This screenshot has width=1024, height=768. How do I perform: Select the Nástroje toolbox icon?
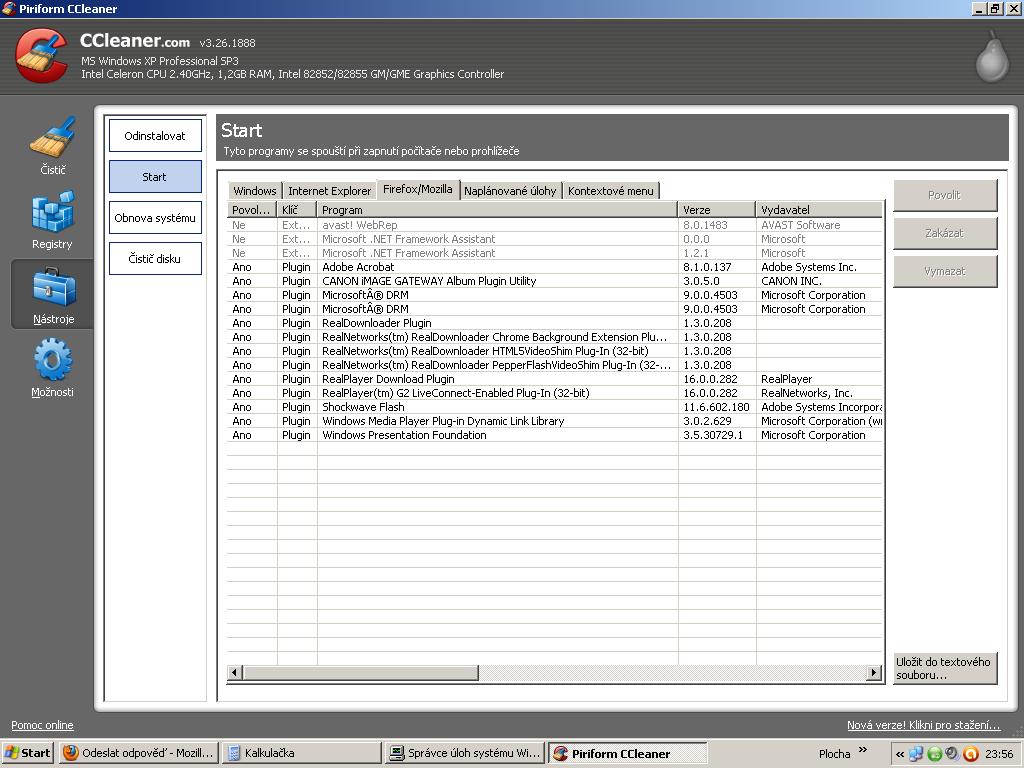tap(54, 287)
